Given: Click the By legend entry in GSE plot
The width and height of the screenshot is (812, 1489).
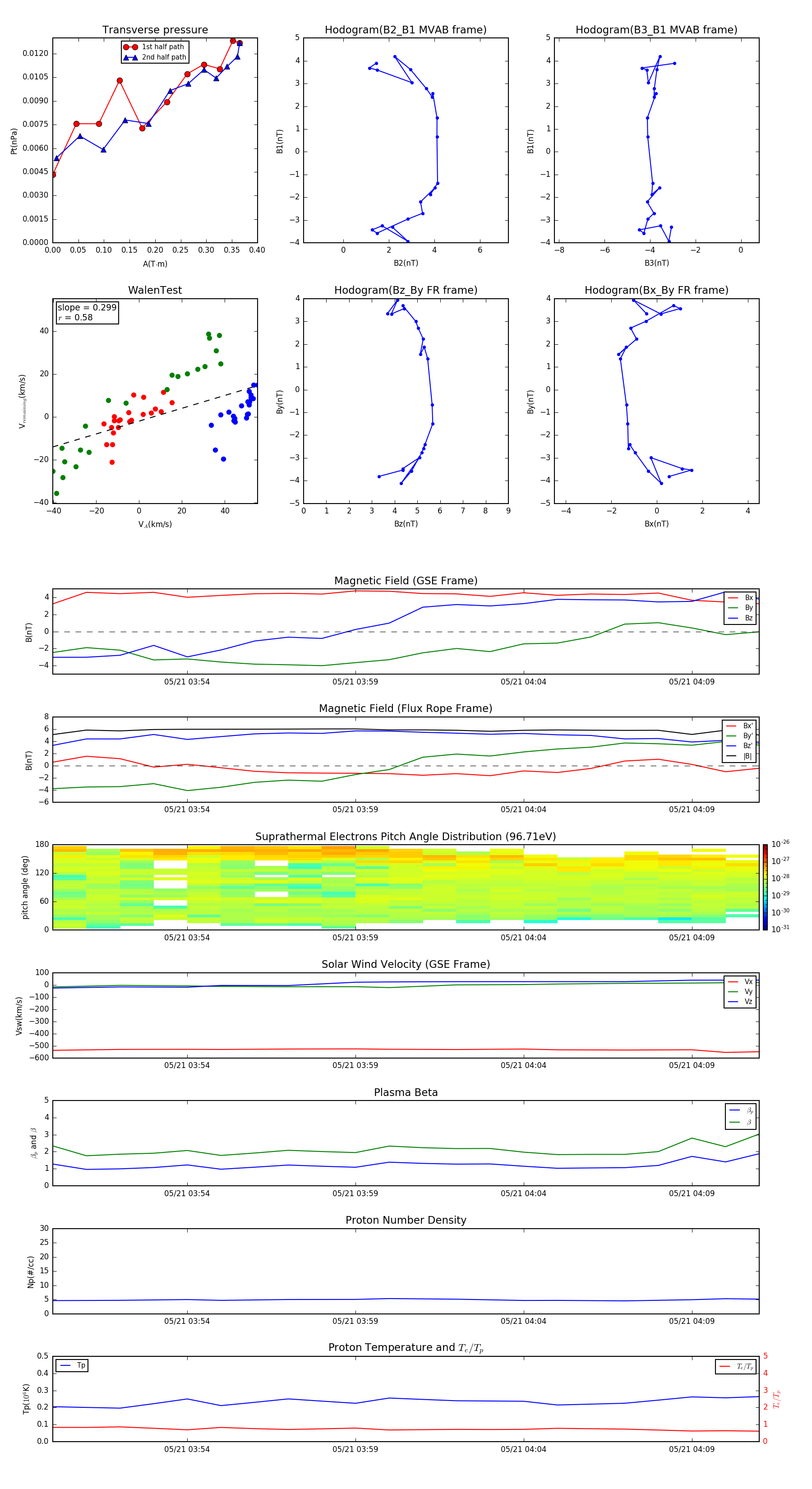Looking at the screenshot, I should click(740, 607).
